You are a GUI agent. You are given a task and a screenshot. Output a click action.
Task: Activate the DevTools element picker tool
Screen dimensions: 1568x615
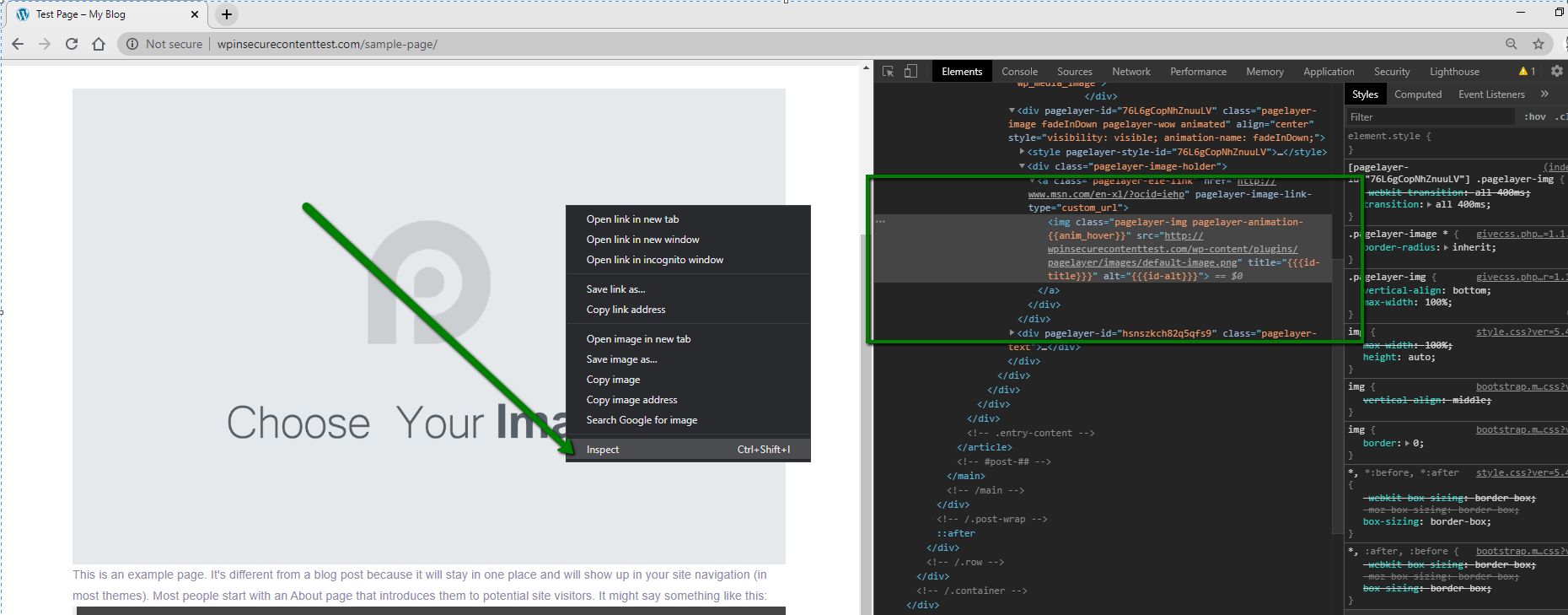click(x=888, y=72)
